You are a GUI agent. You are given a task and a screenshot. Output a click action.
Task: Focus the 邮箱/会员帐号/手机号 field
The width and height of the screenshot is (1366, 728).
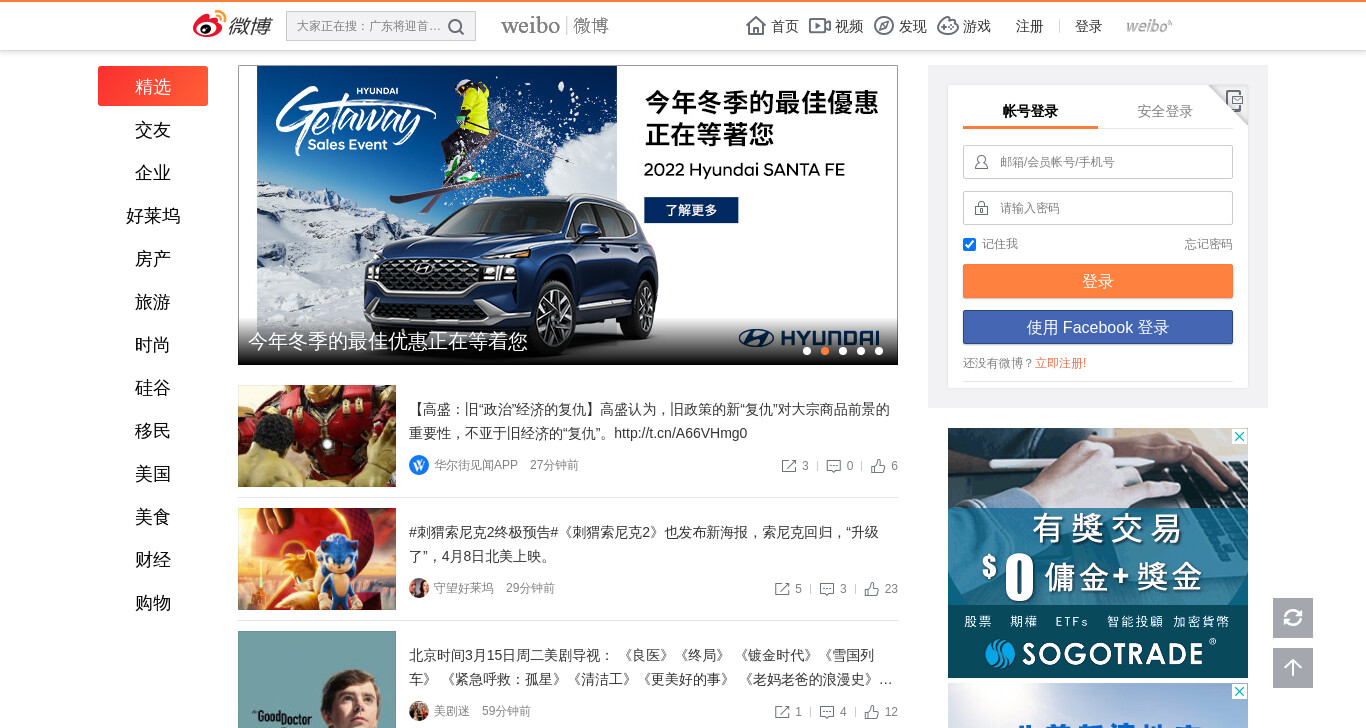click(x=1098, y=162)
